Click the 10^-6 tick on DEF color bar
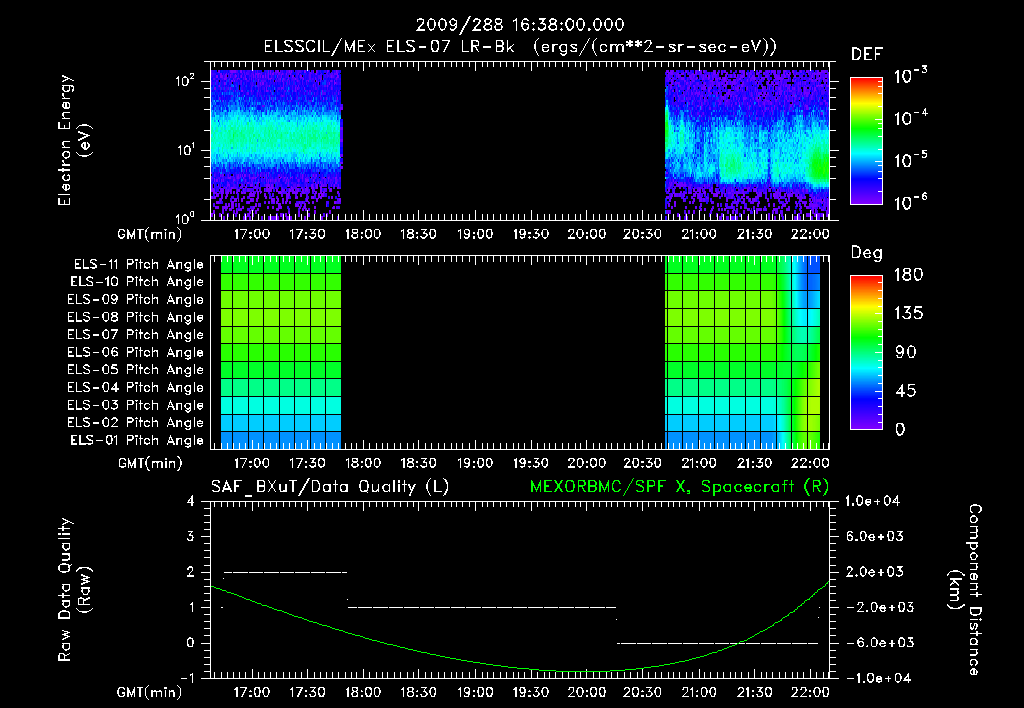 point(910,202)
